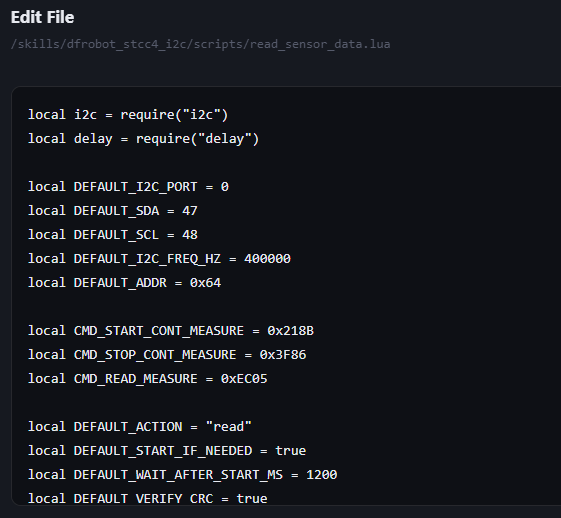The width and height of the screenshot is (561, 518).
Task: Click the read_sensor_data.lua file path
Action: coord(200,44)
